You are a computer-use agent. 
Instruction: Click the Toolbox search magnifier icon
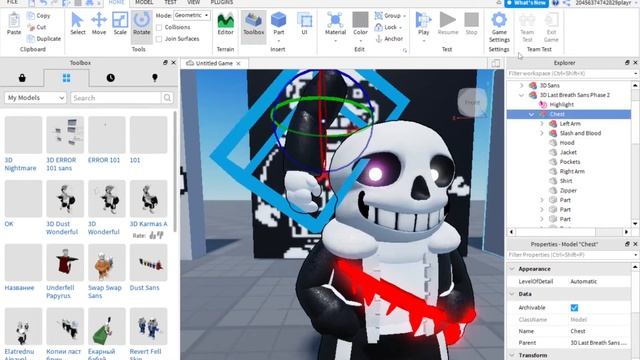tap(167, 98)
